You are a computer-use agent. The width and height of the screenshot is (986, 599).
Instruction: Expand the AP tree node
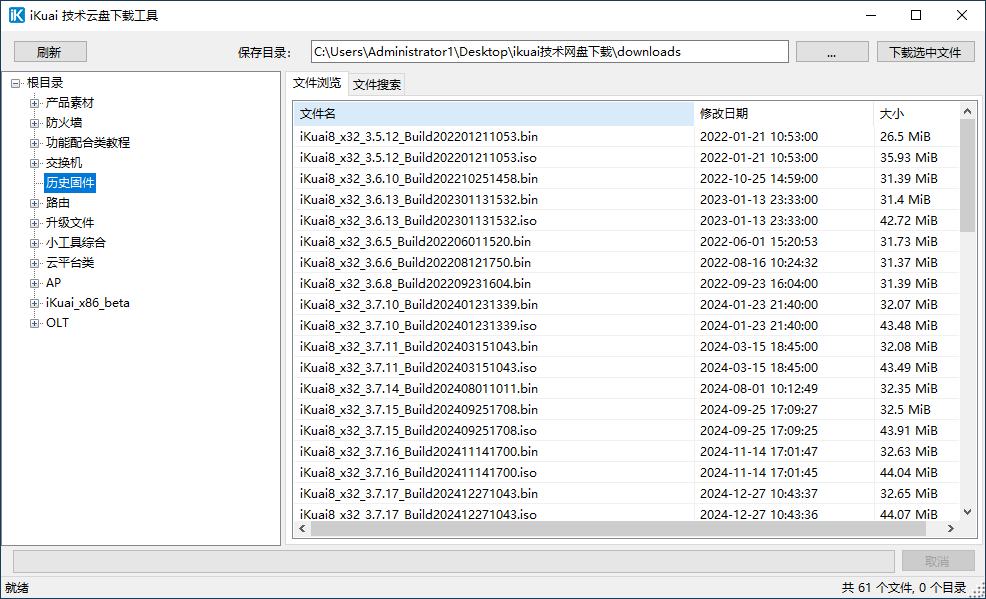coord(35,283)
